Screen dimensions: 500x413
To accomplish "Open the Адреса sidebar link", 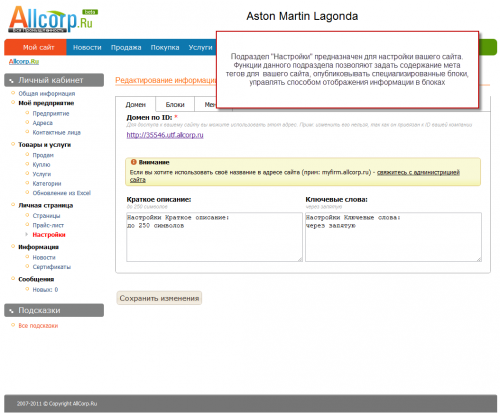I will click(42, 123).
